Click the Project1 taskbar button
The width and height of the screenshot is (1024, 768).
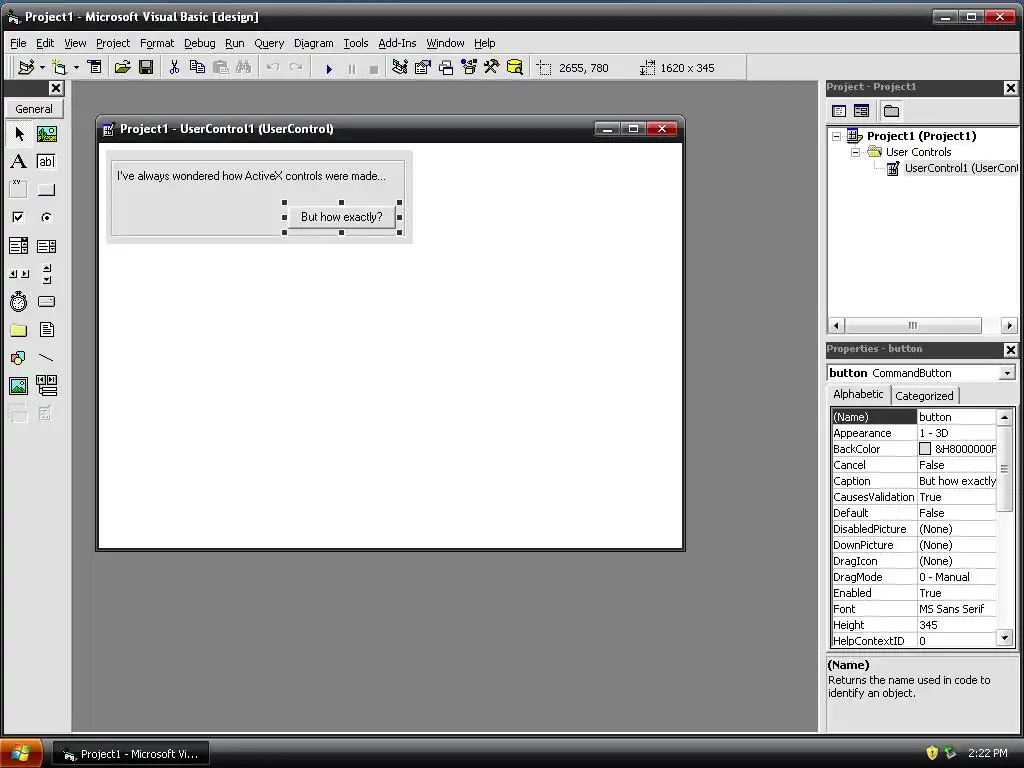pos(131,754)
